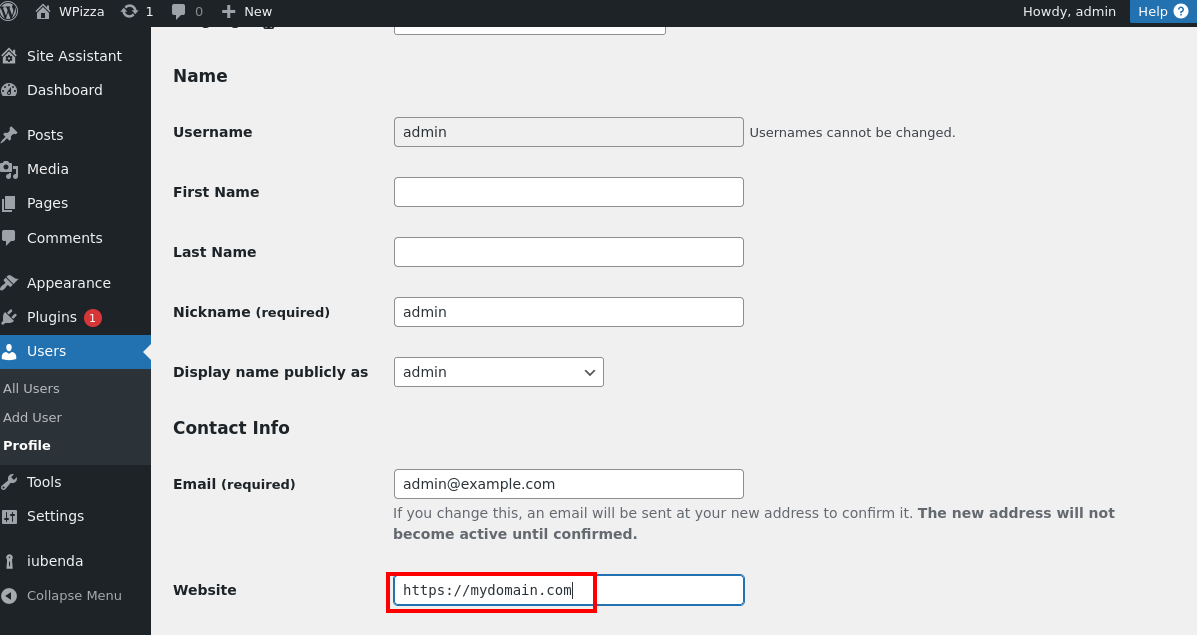Open the Posts pin icon

click(x=10, y=135)
